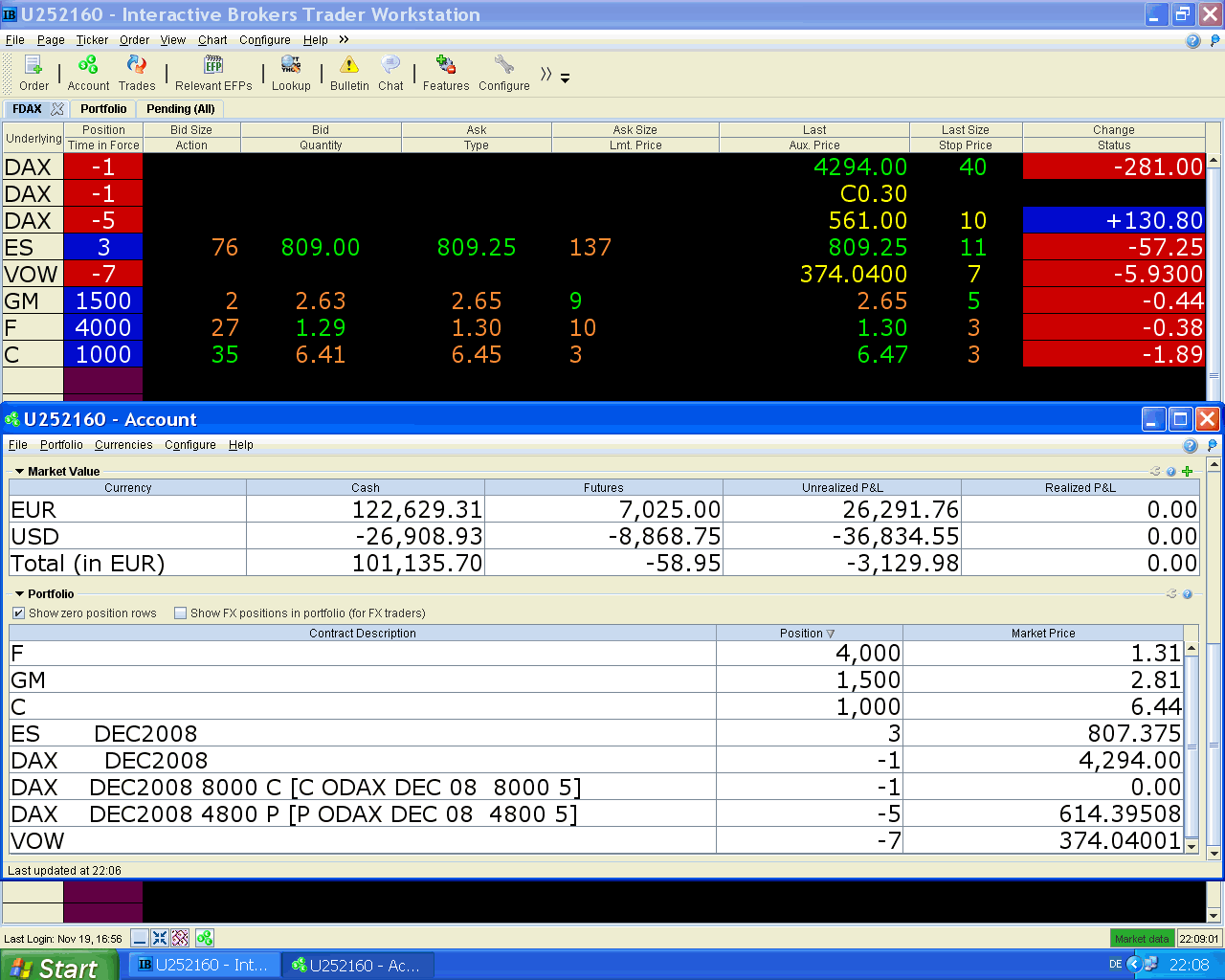Open the symbol Lookup tool
1225x980 pixels.
291,73
